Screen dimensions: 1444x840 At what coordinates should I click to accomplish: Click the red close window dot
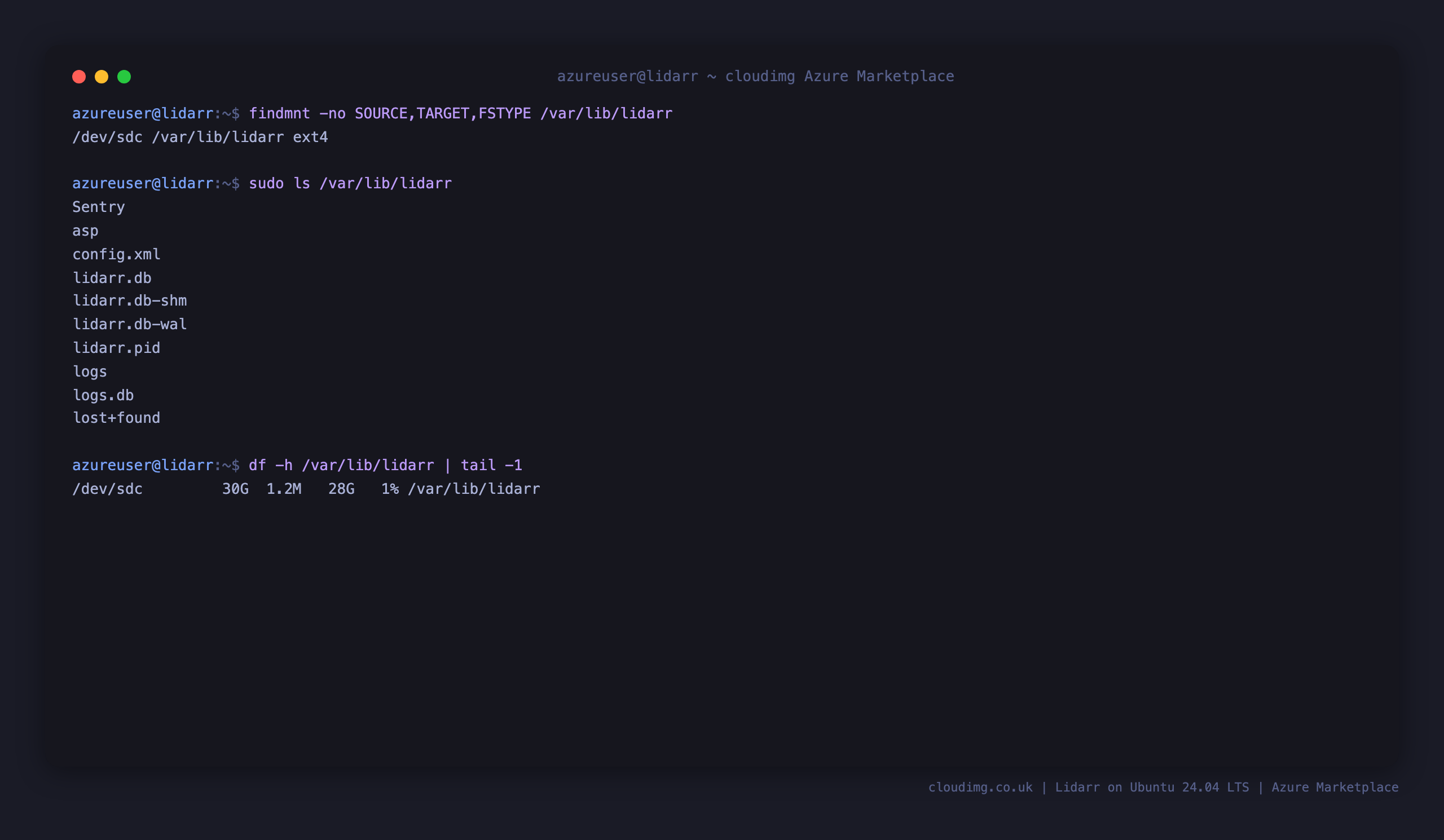[x=79, y=77]
